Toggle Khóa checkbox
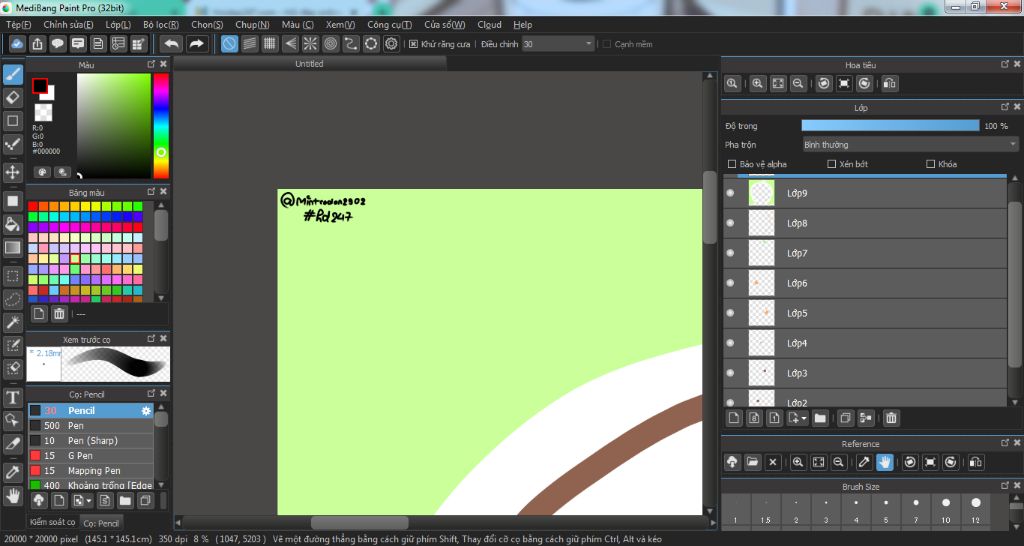 [931, 164]
